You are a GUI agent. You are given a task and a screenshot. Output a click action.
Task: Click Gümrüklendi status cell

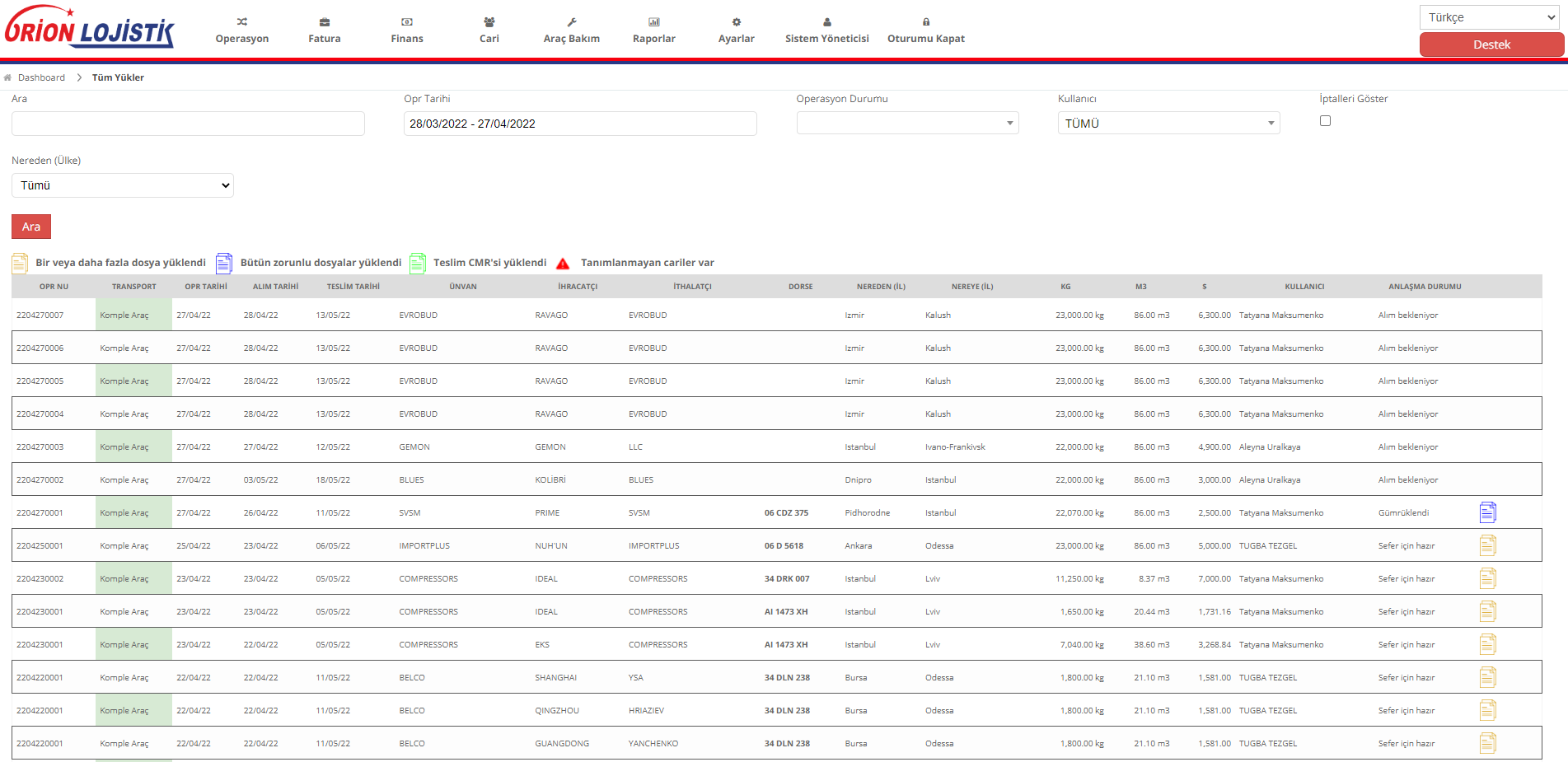[x=1403, y=513]
